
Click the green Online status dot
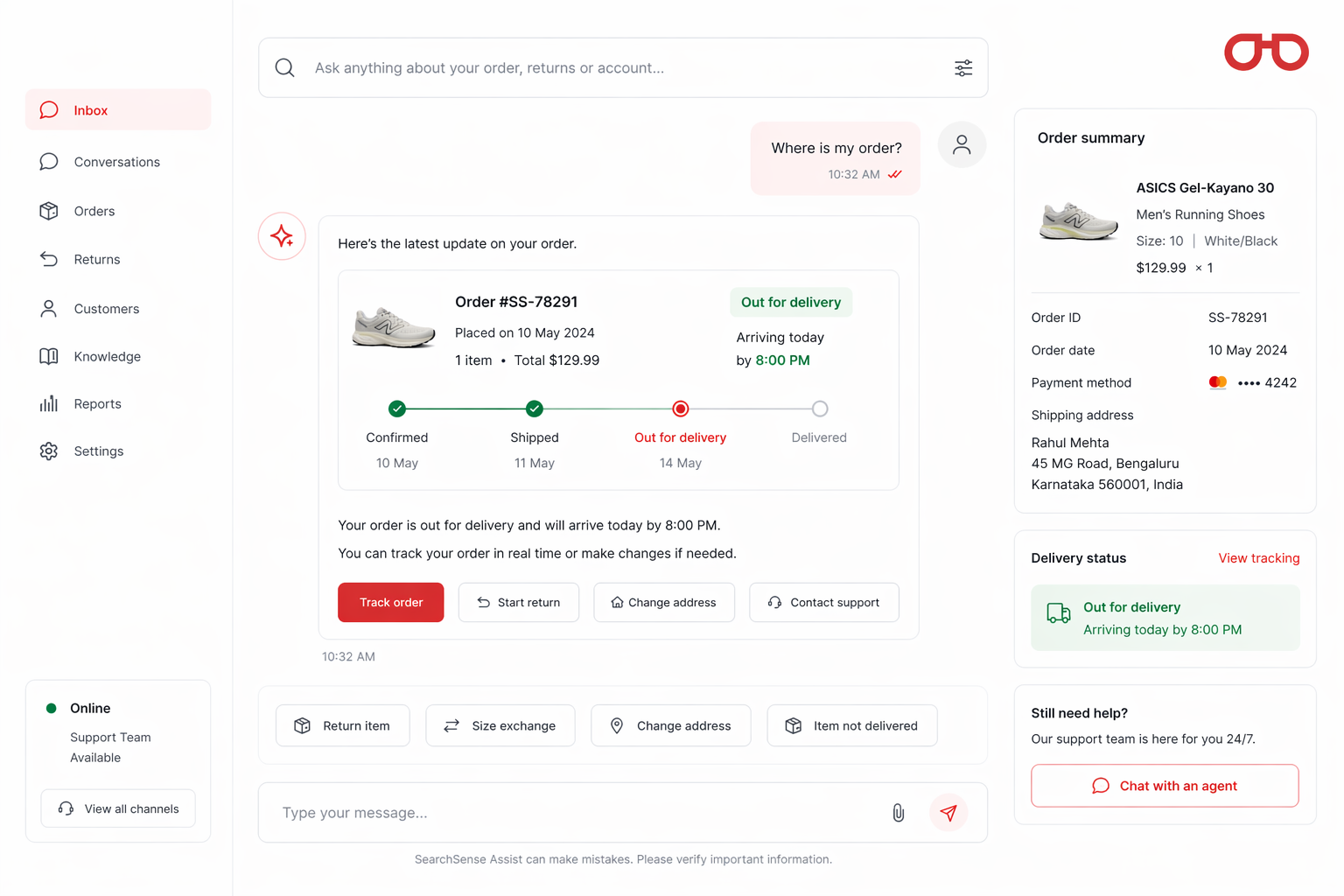point(51,709)
